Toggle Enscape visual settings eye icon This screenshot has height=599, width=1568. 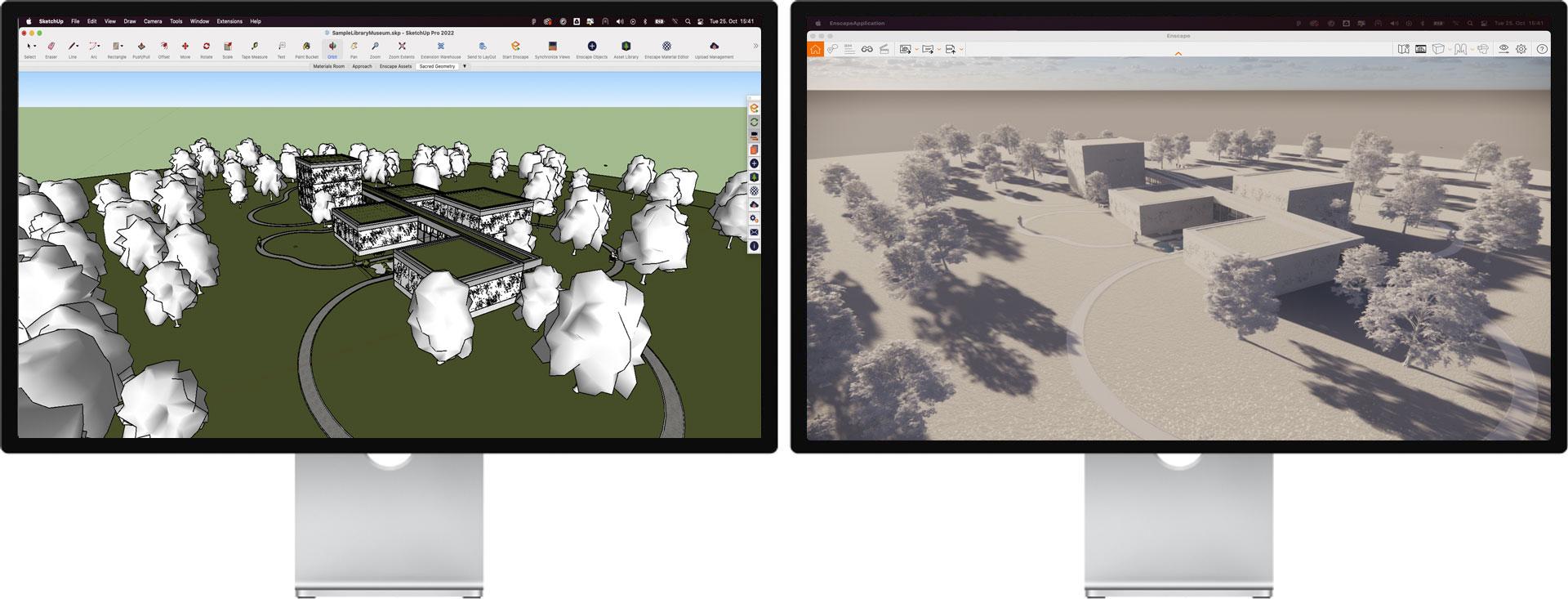[x=1503, y=49]
